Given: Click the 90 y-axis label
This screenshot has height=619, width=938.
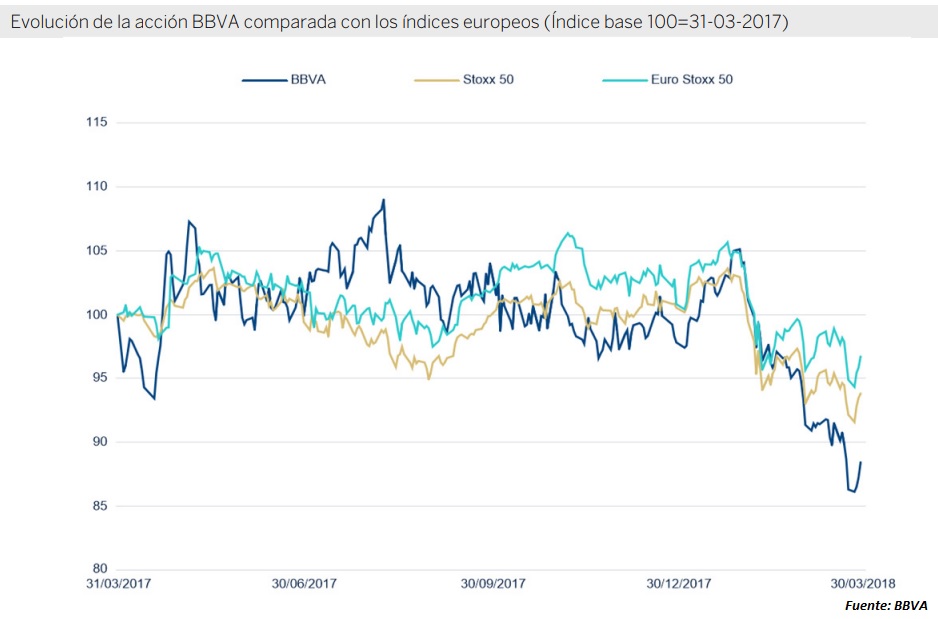Looking at the screenshot, I should pos(100,442).
